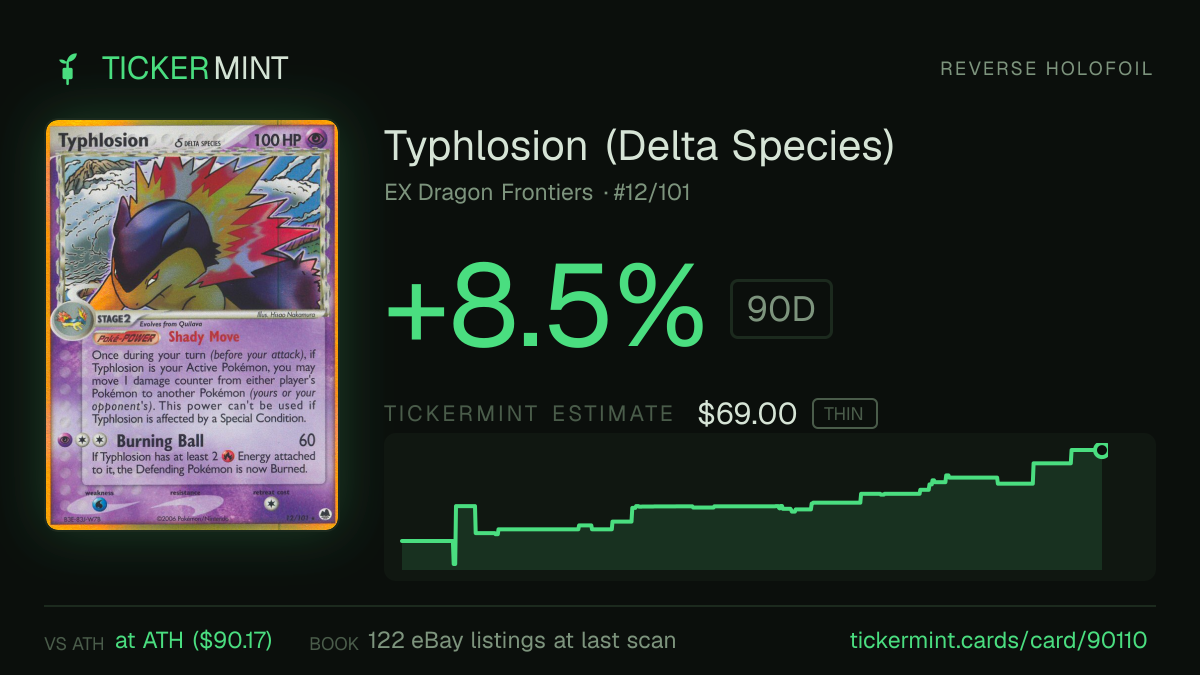The height and width of the screenshot is (675, 1200).
Task: Click the Psychic energy type icon on card
Action: click(317, 140)
